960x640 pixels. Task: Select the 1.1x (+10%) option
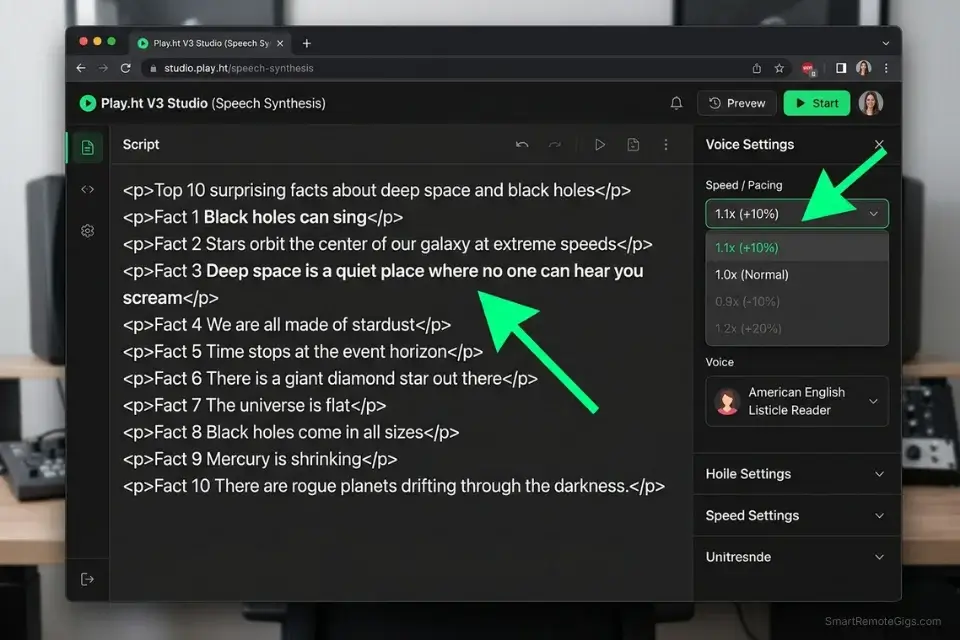(x=797, y=247)
